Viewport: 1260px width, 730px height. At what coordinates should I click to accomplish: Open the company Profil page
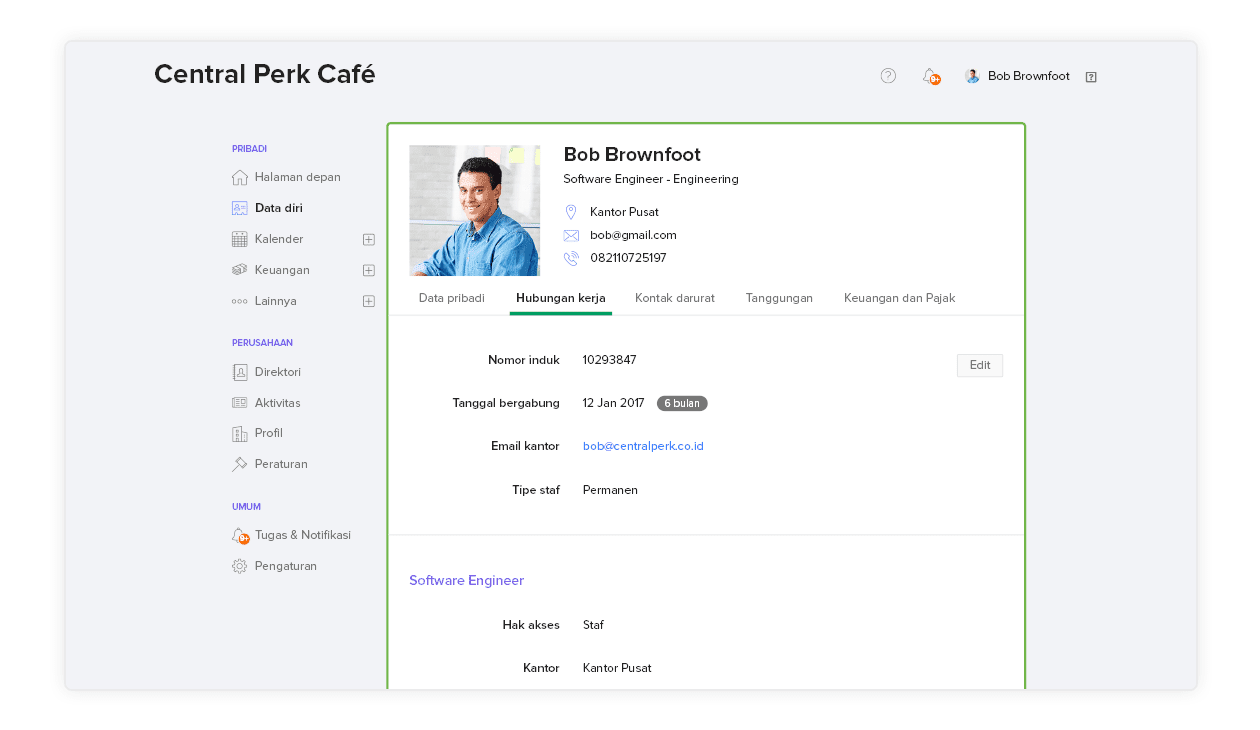(x=269, y=433)
